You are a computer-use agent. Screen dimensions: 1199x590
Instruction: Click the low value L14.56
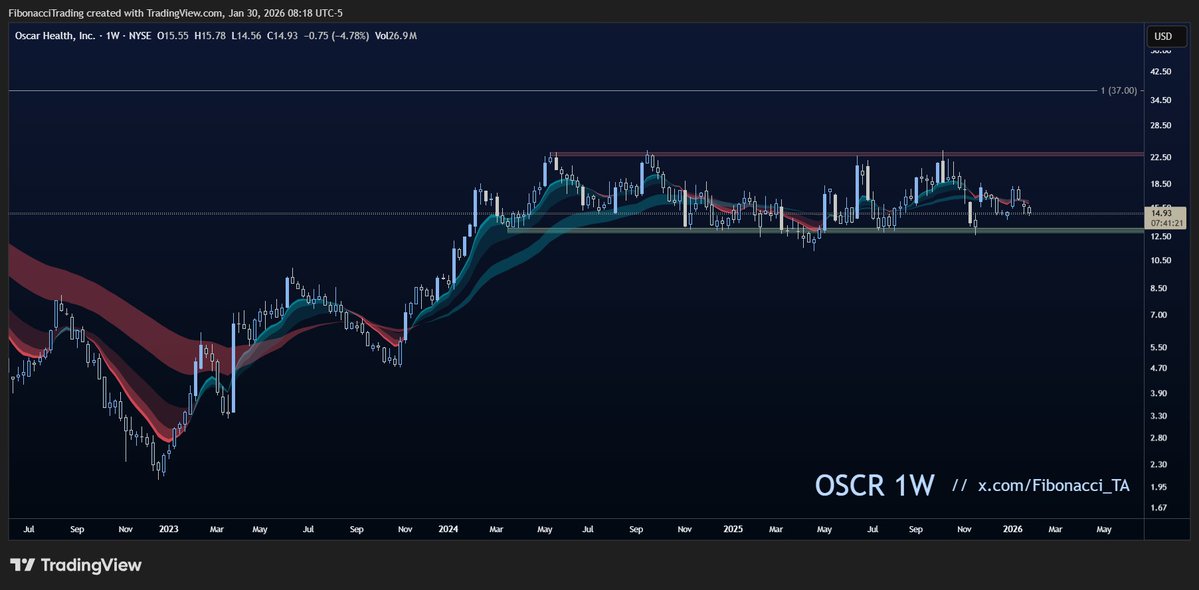[246, 36]
